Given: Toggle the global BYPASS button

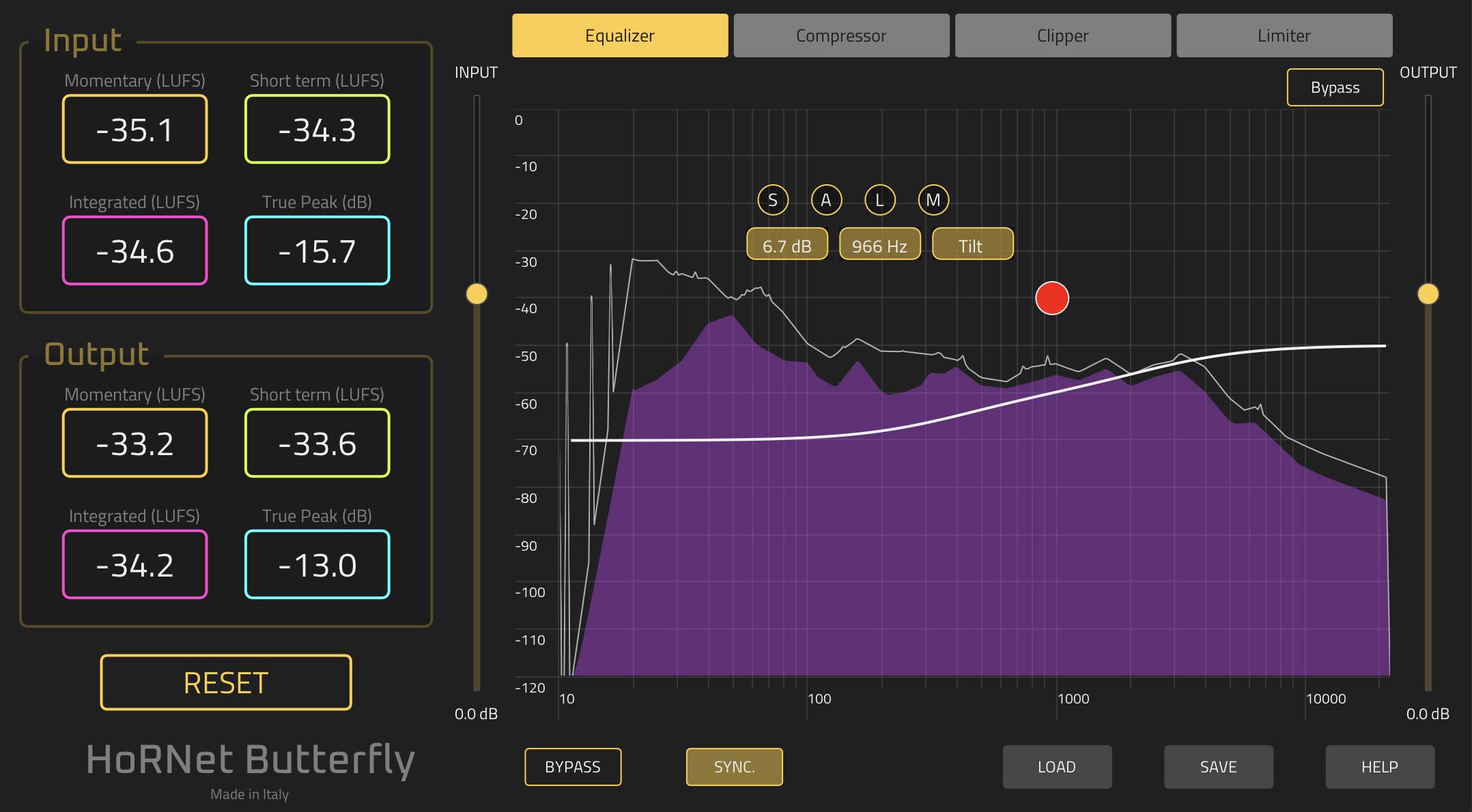Looking at the screenshot, I should click(x=572, y=767).
